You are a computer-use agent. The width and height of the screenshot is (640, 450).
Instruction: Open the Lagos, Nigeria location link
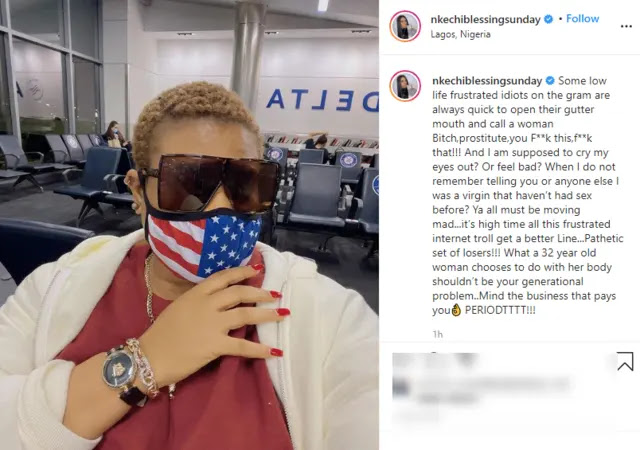click(x=460, y=34)
